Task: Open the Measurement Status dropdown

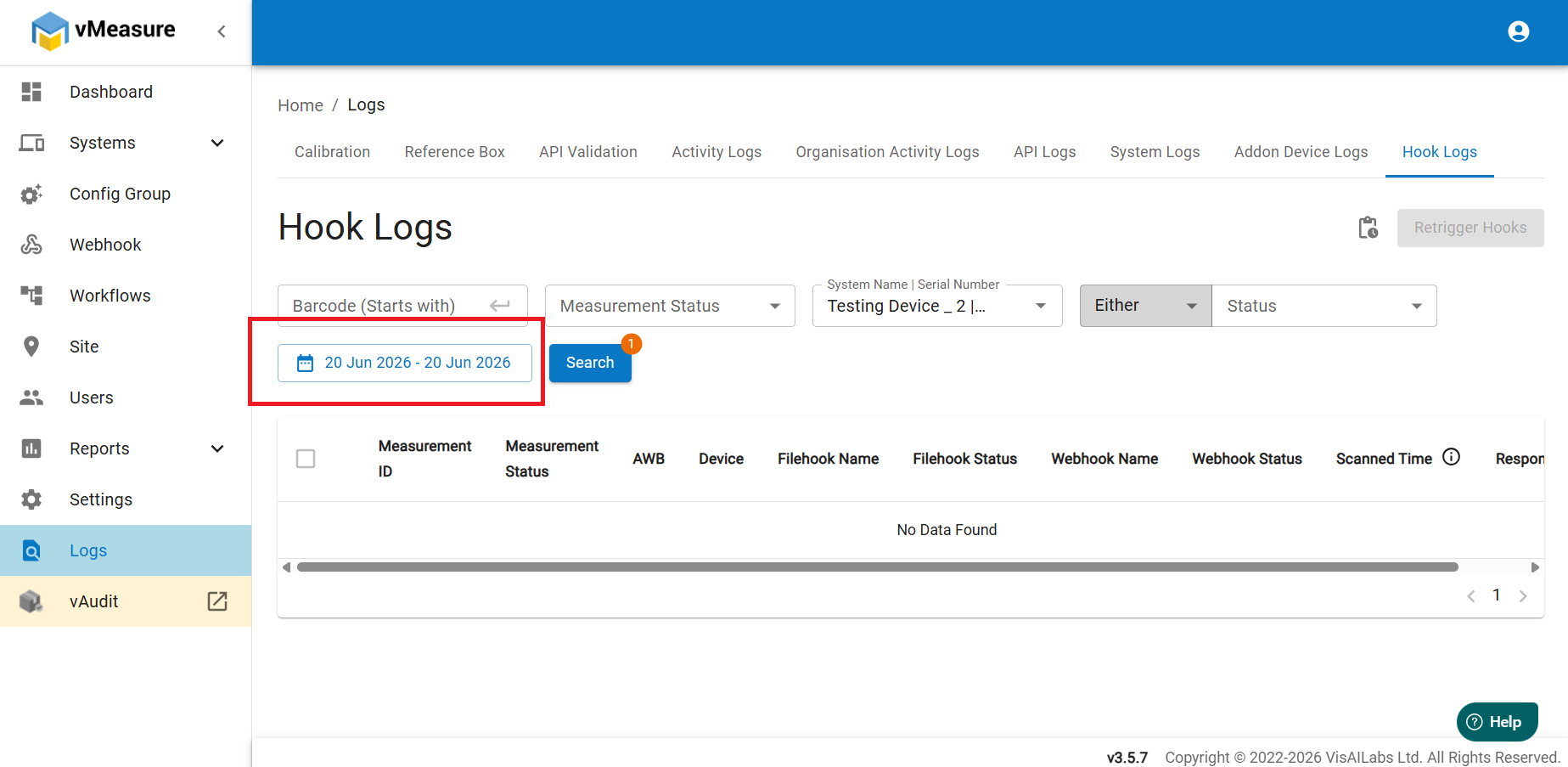Action: [x=670, y=306]
